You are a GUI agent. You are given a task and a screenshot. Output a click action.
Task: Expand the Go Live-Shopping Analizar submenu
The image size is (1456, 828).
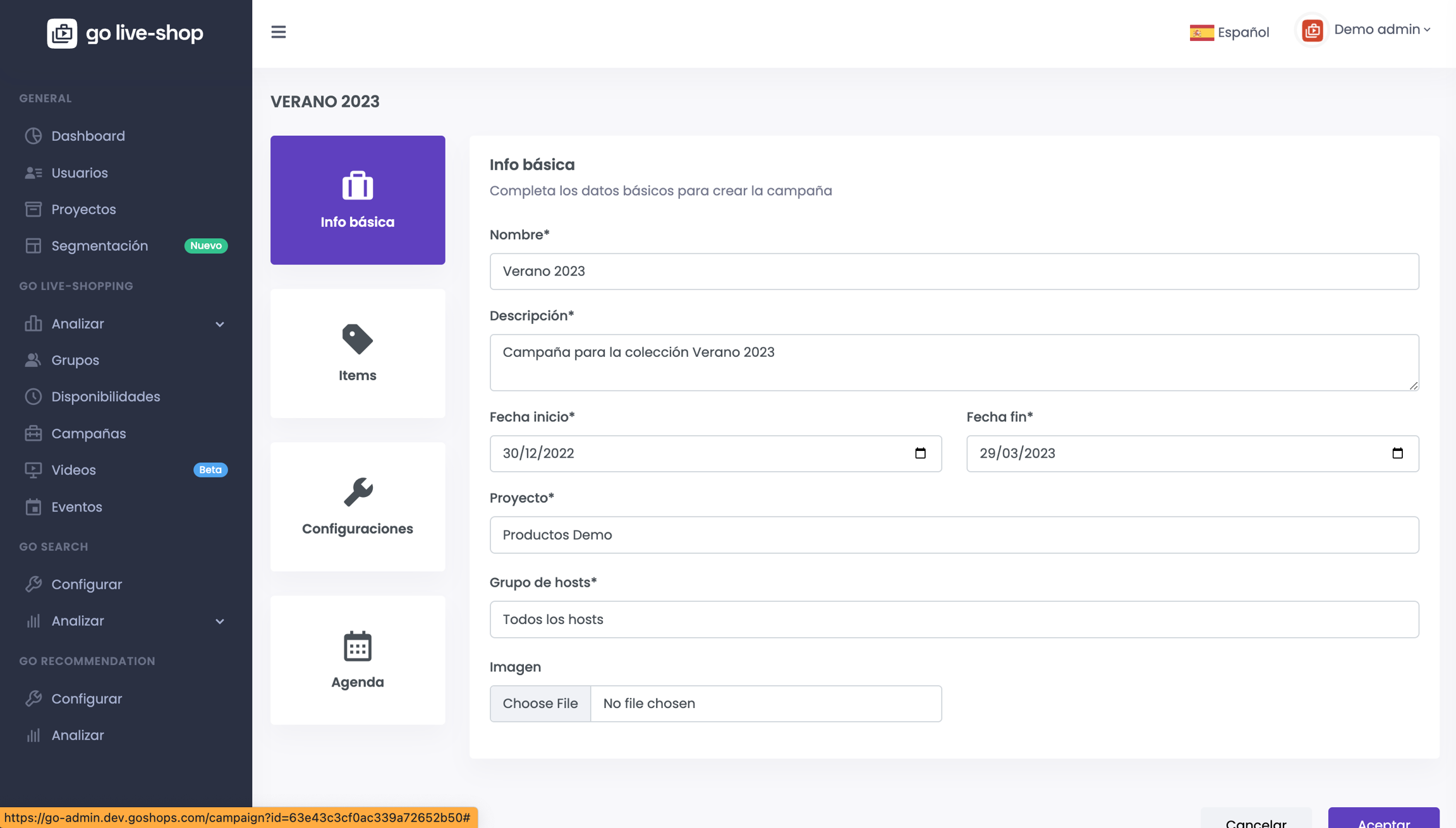point(219,324)
